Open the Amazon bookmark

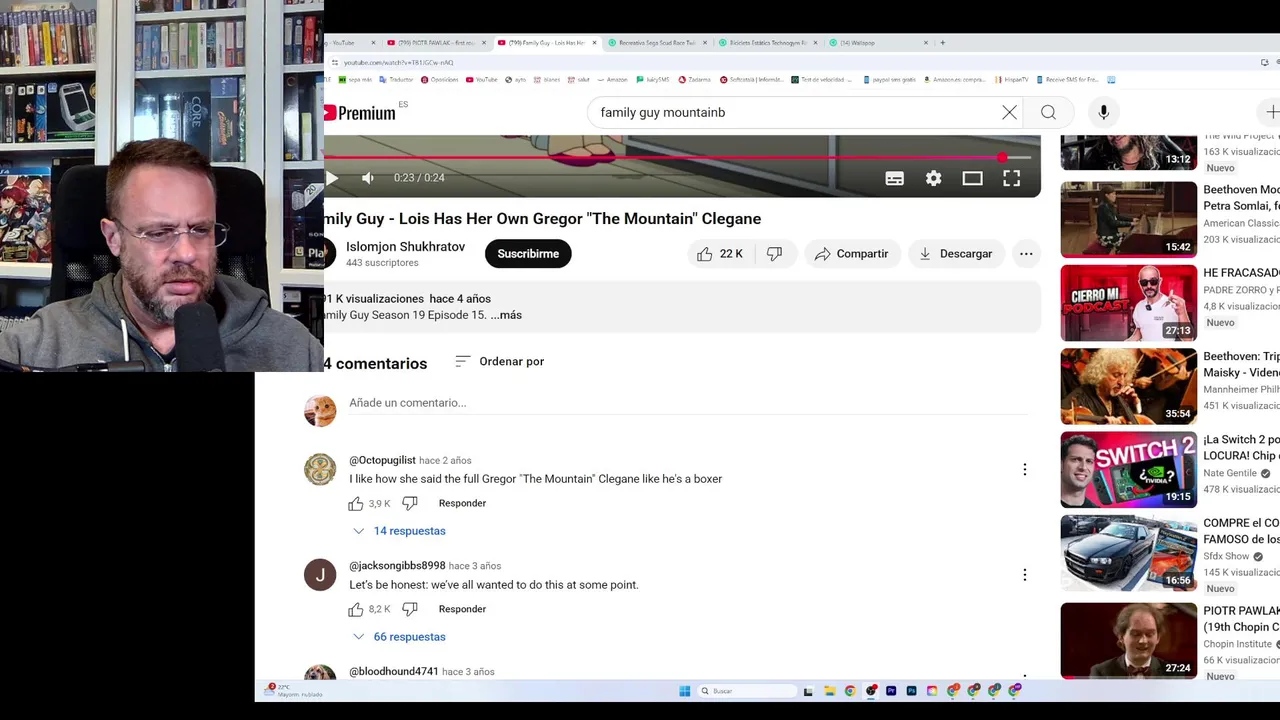[612, 80]
